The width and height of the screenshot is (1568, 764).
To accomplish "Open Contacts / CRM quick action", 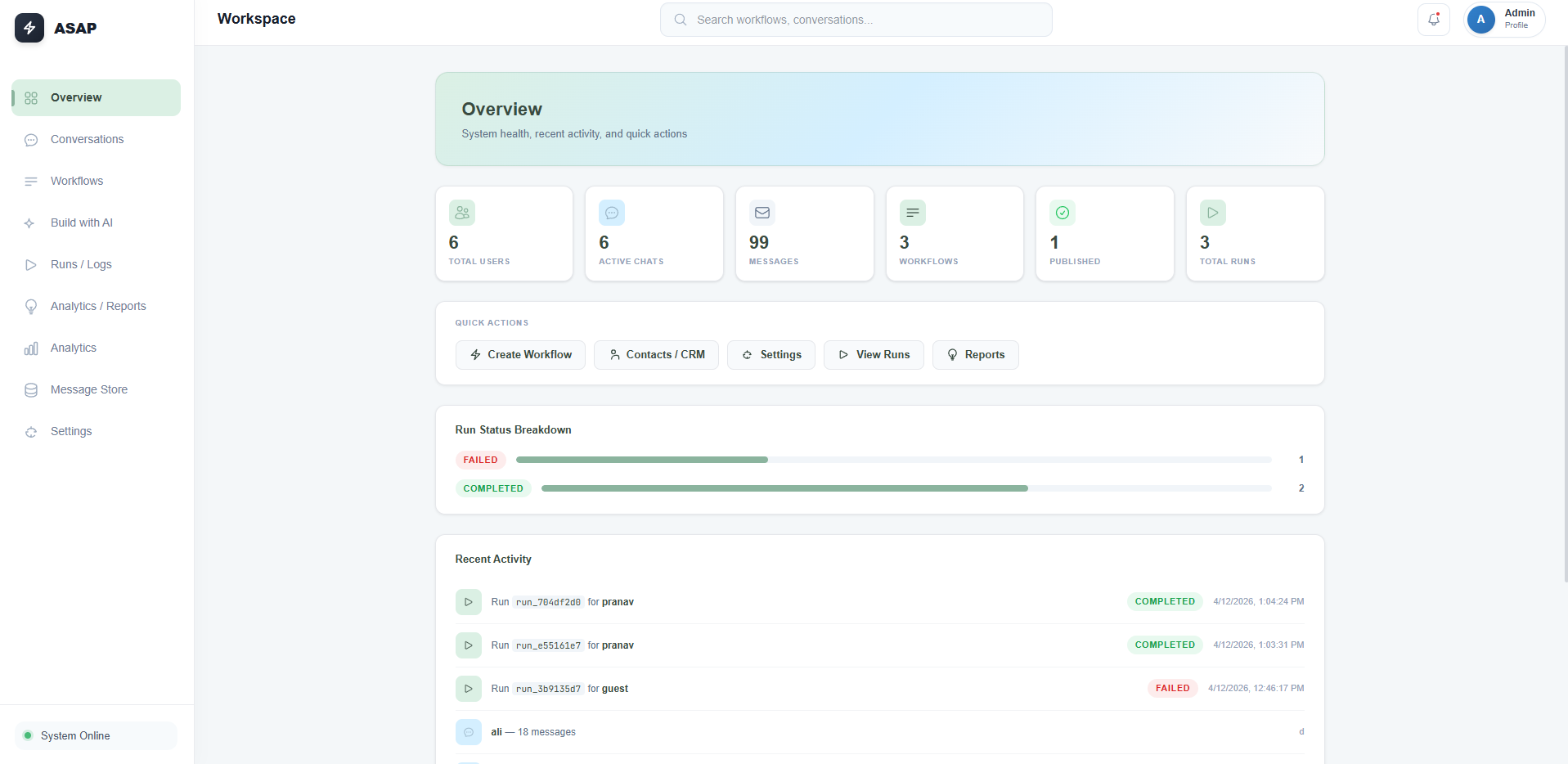I will click(657, 355).
